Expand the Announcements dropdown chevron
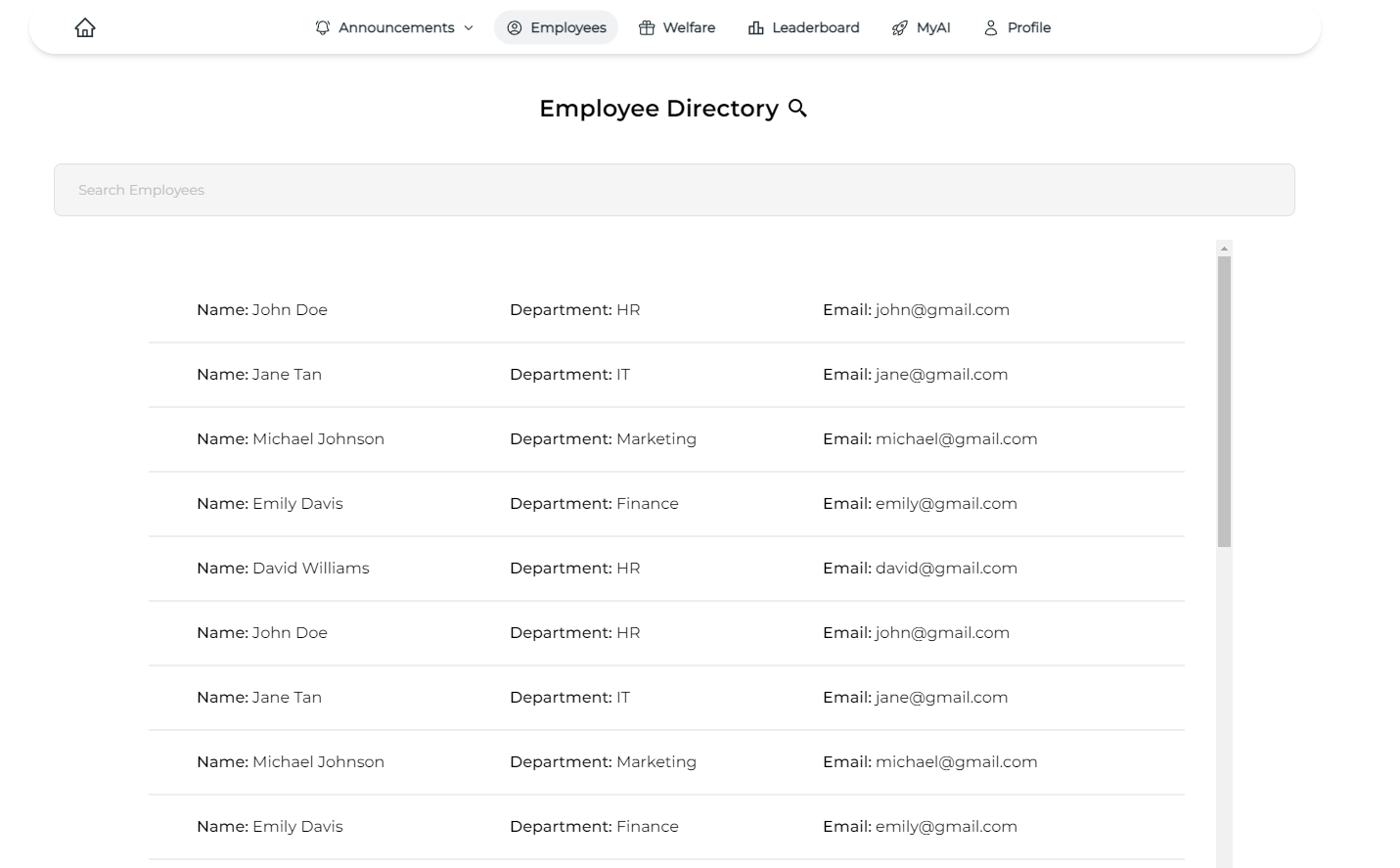The image size is (1400, 868). point(469,28)
